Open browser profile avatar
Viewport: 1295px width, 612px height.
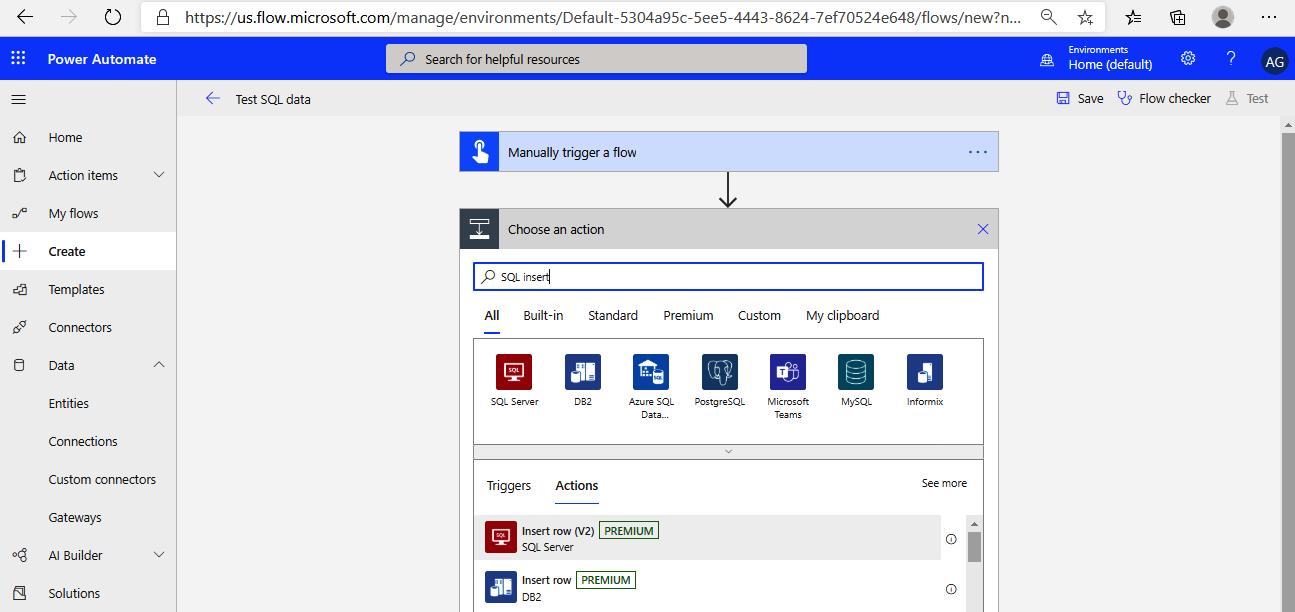(1222, 17)
